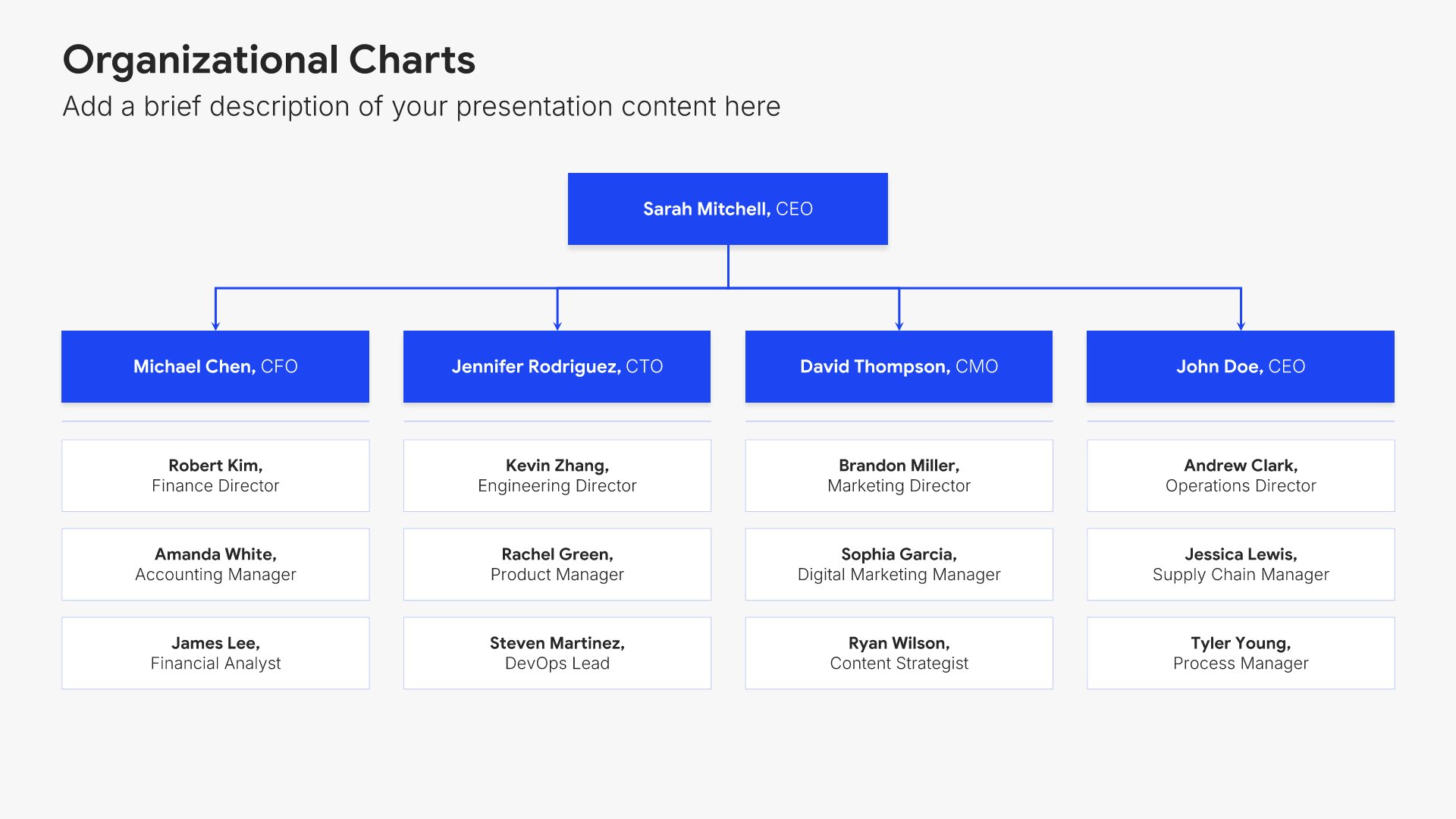Select the Sarah Mitchell CEO box
Screen dimensions: 1456x819
click(727, 209)
